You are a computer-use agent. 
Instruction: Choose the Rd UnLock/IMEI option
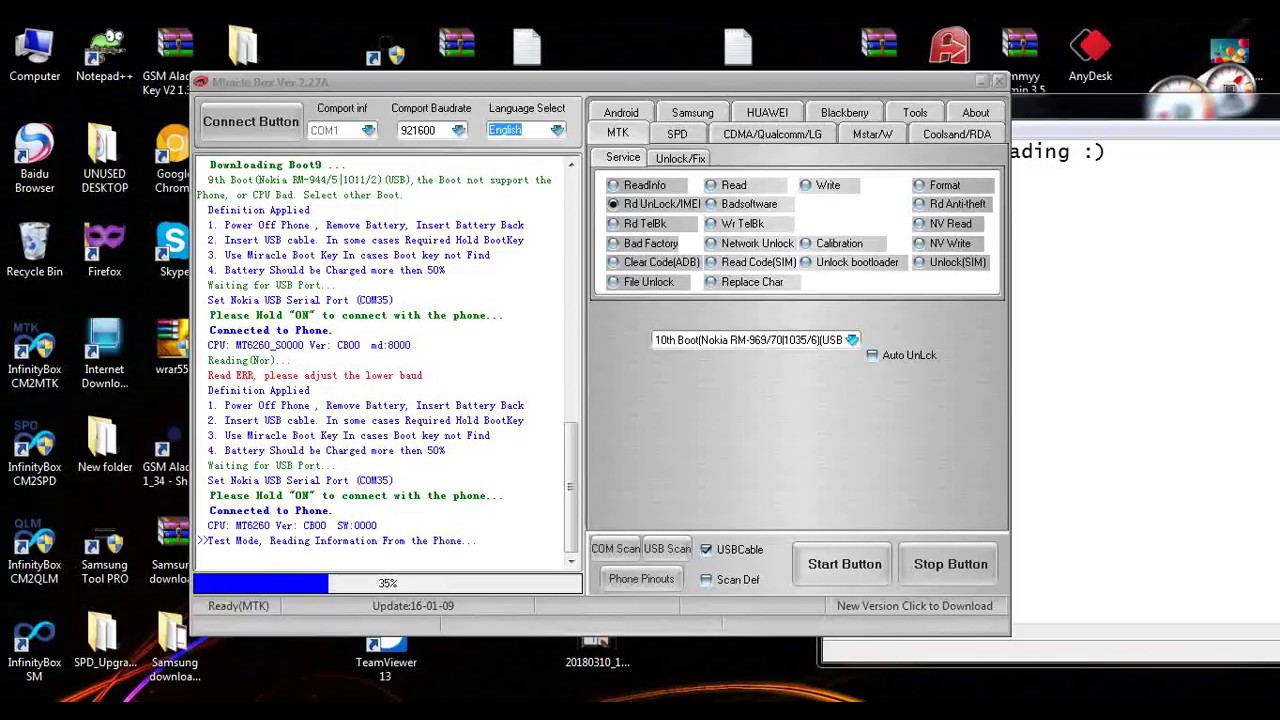click(x=654, y=204)
